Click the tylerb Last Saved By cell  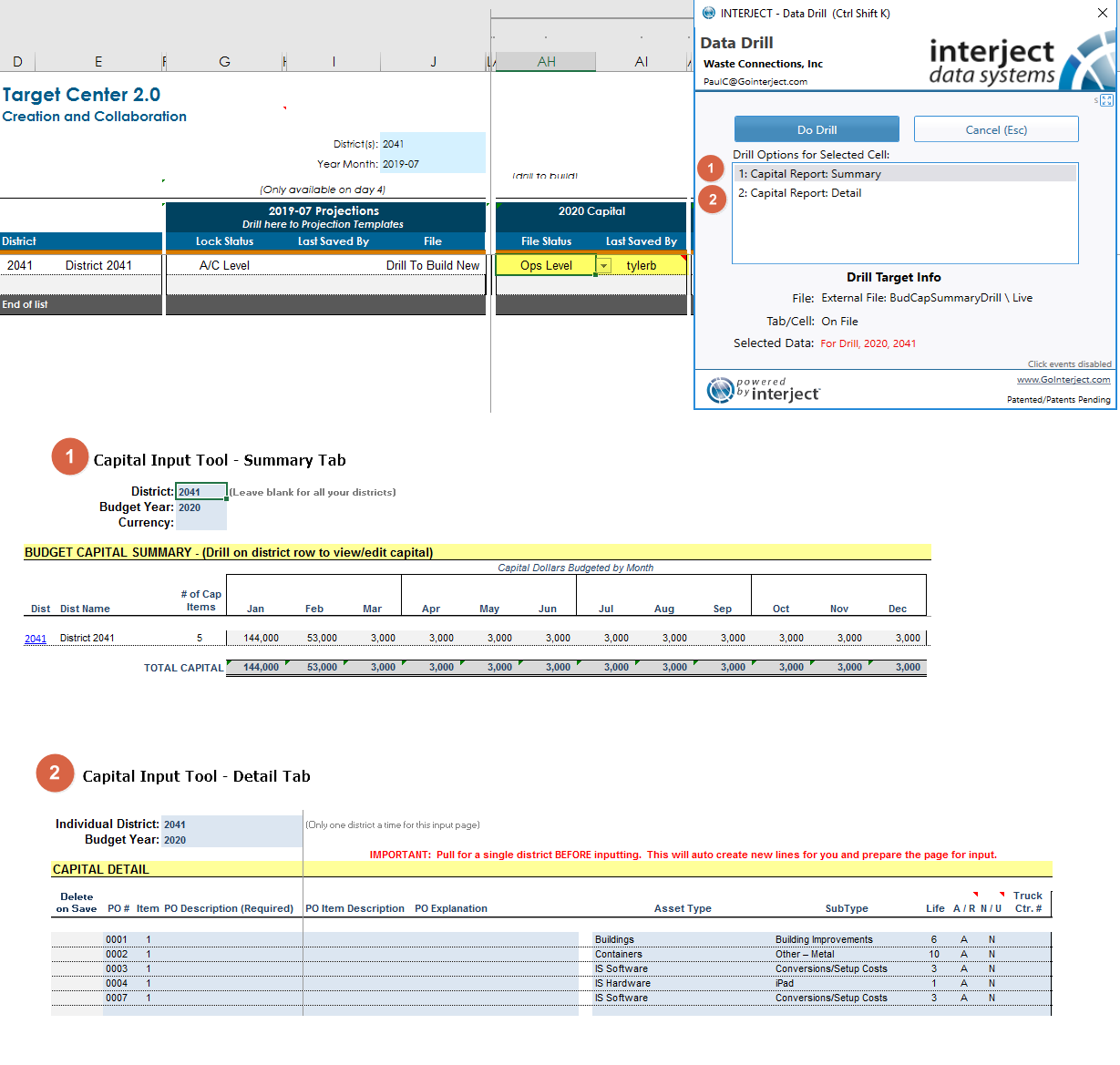(x=642, y=265)
